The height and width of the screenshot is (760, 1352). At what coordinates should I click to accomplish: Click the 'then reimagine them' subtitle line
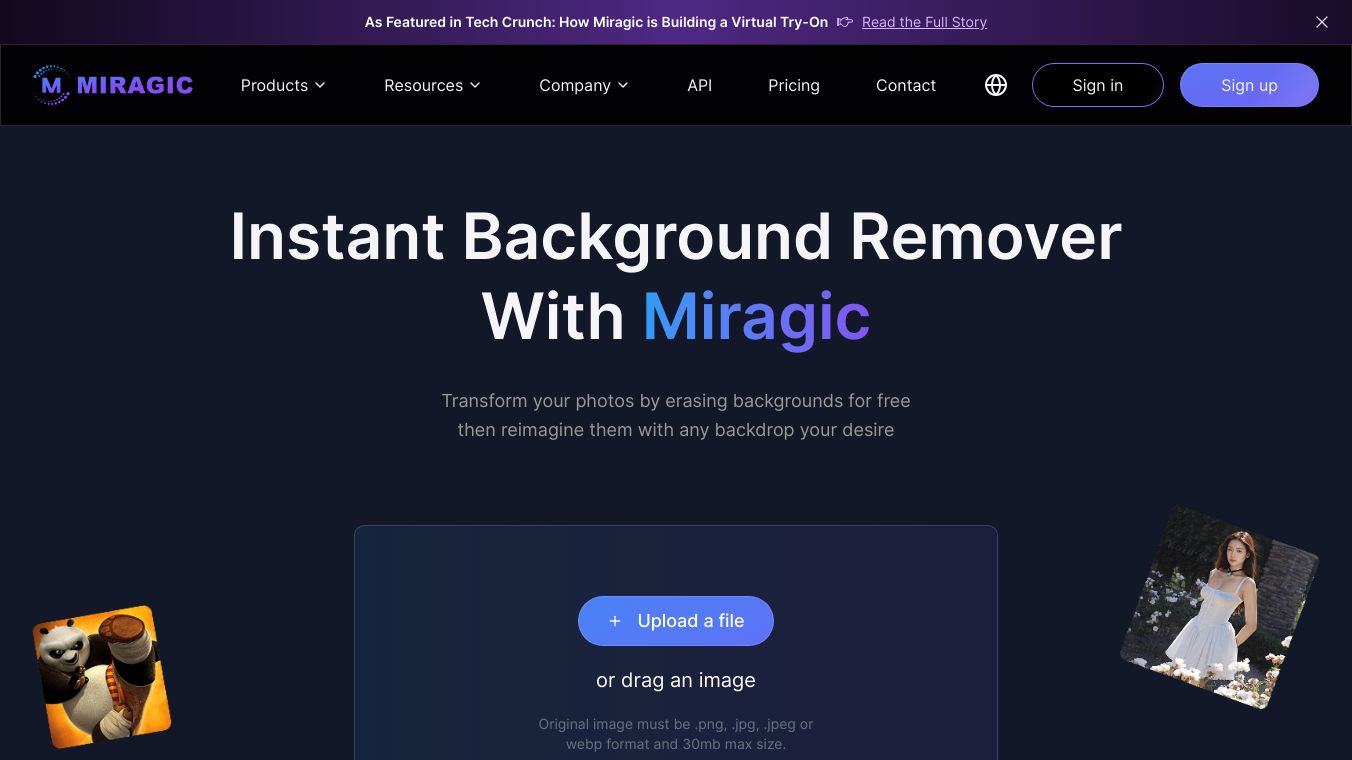pos(676,430)
